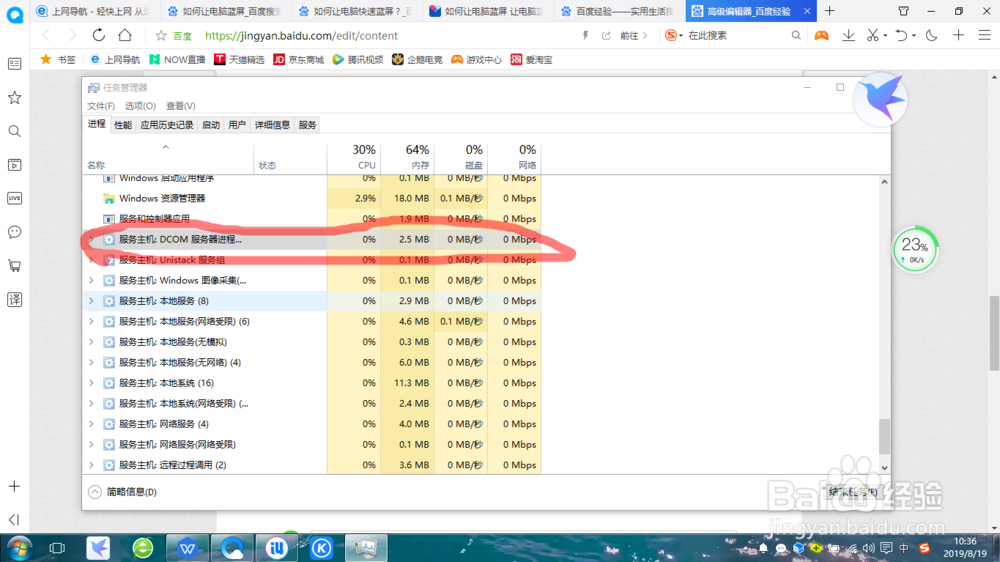Click the undo closed tab icon
Viewport: 1000px width, 562px height.
click(901, 36)
